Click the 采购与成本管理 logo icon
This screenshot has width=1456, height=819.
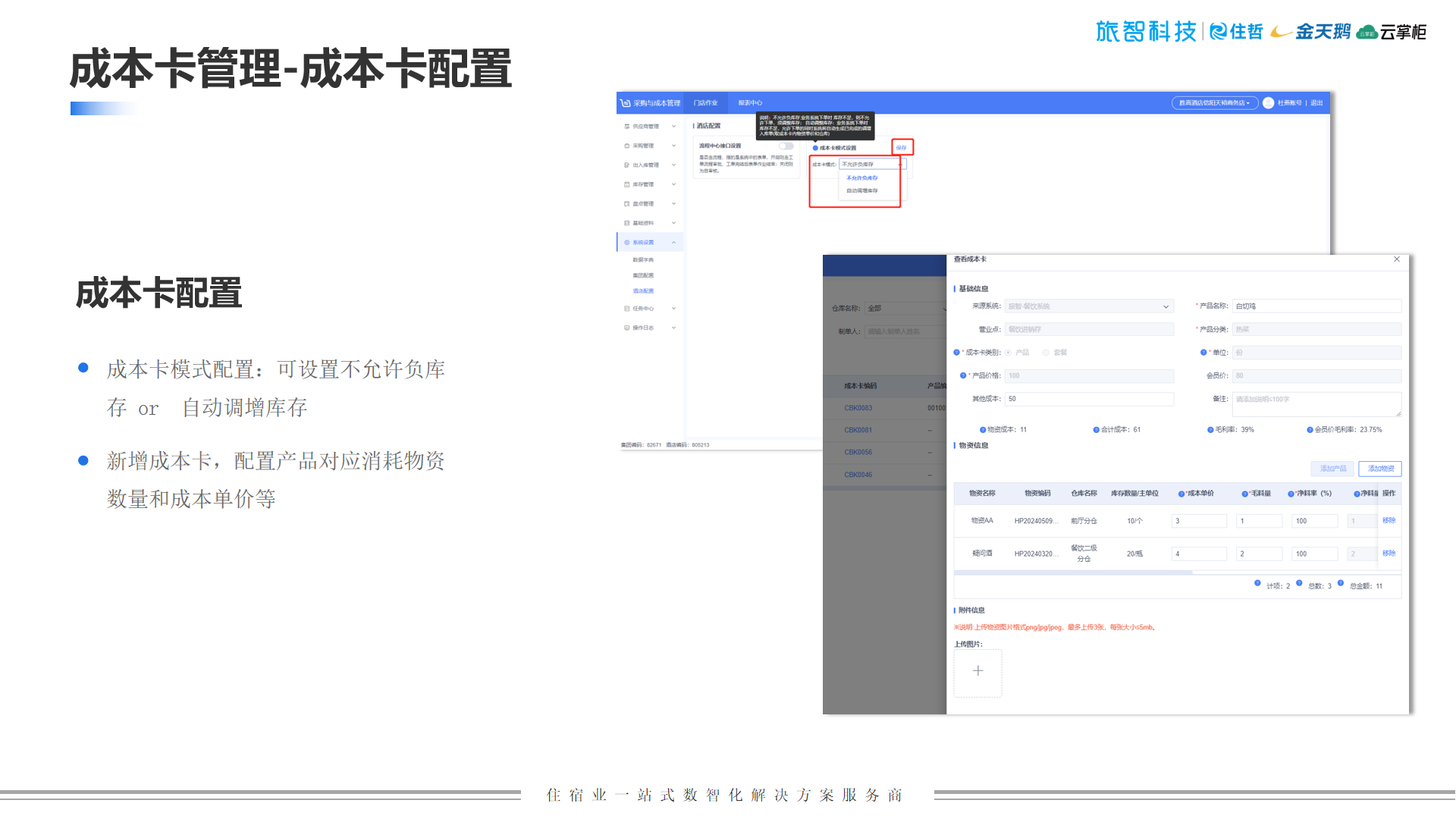coord(626,103)
